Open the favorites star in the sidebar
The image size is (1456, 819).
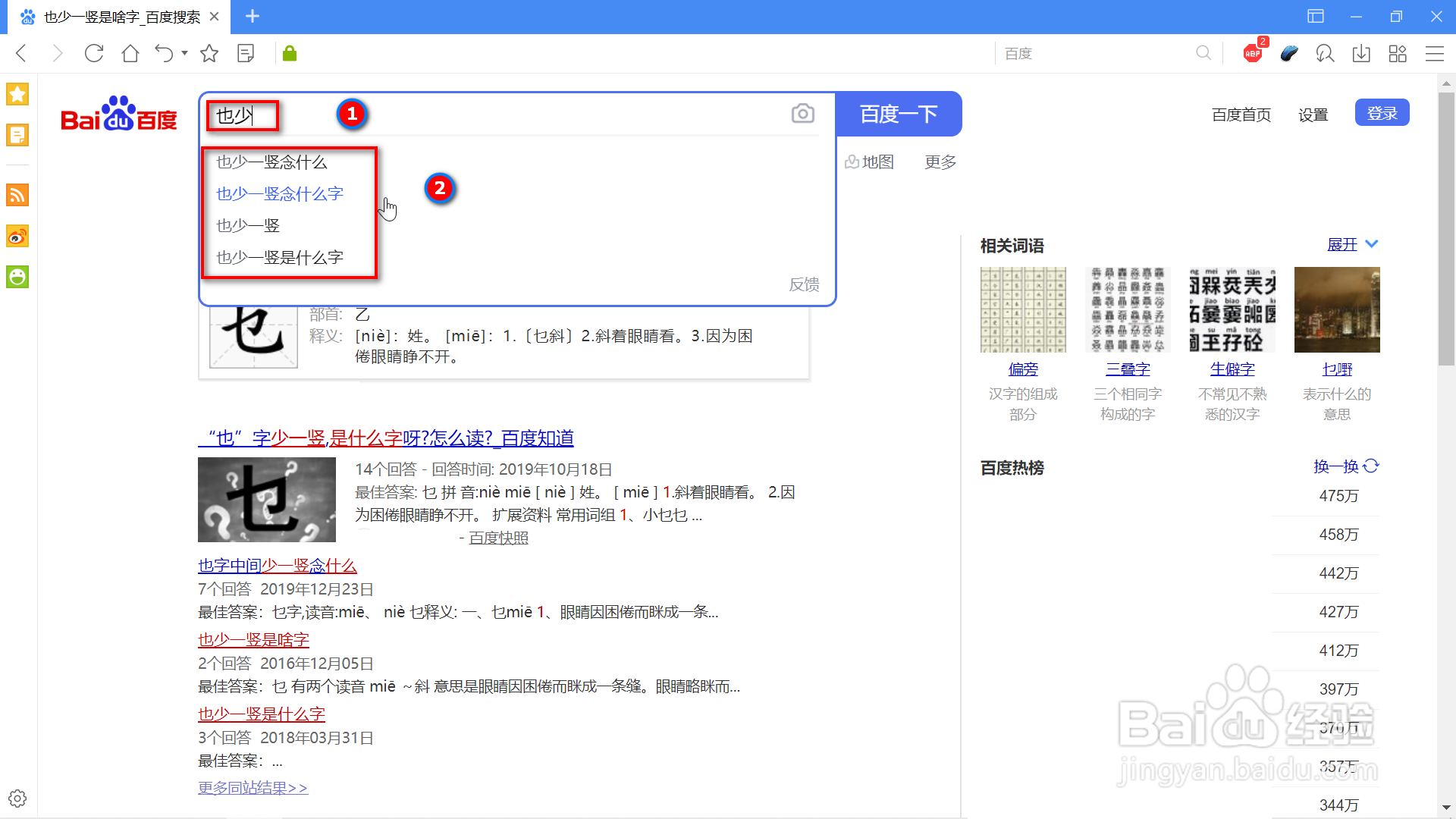pos(17,93)
